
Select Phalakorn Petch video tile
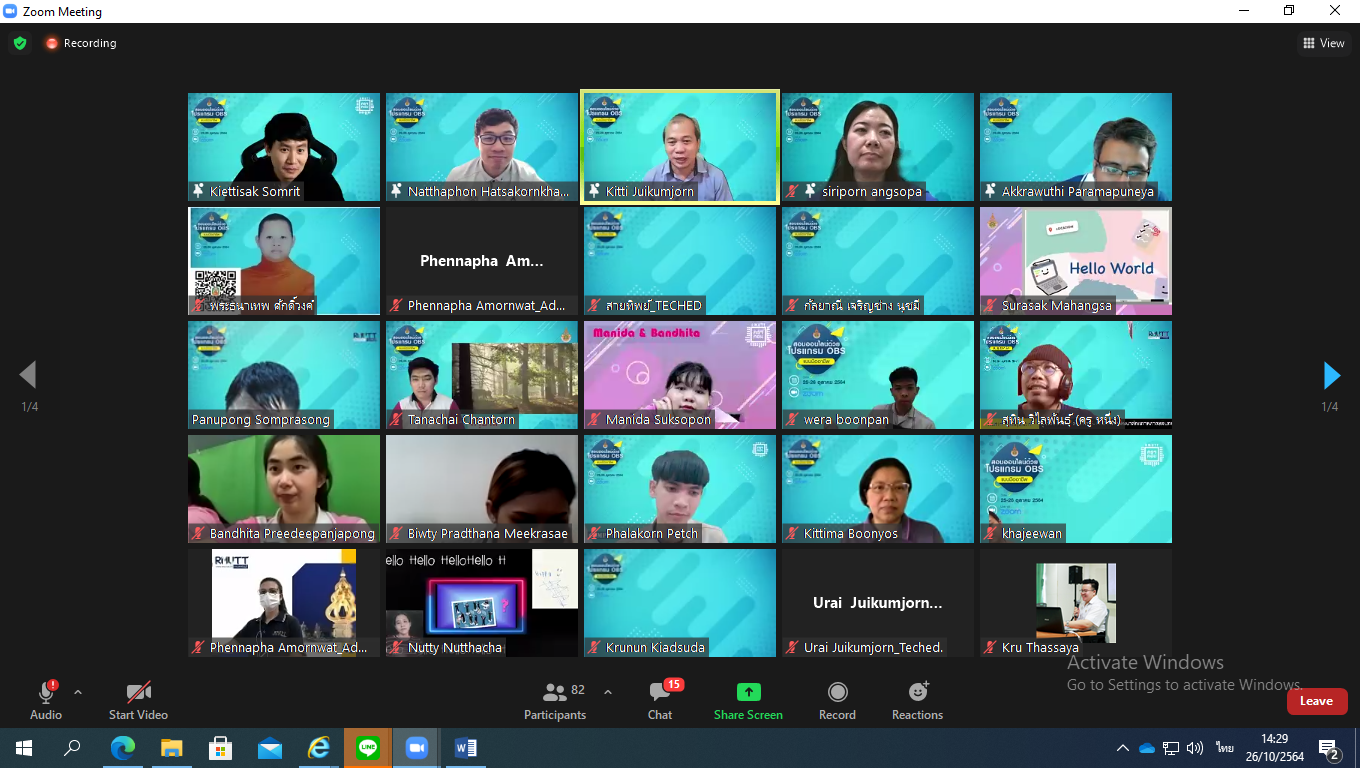pos(680,489)
